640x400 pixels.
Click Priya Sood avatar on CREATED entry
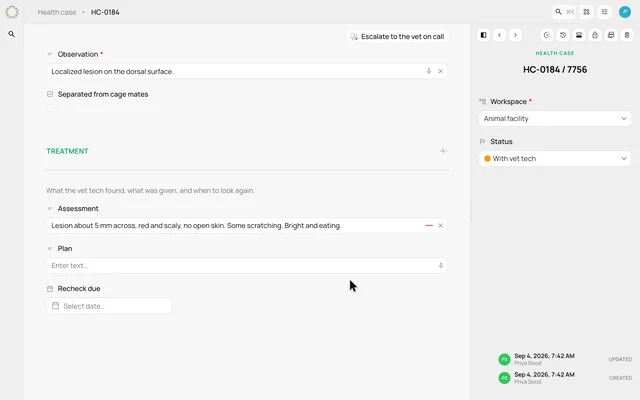[x=504, y=378]
